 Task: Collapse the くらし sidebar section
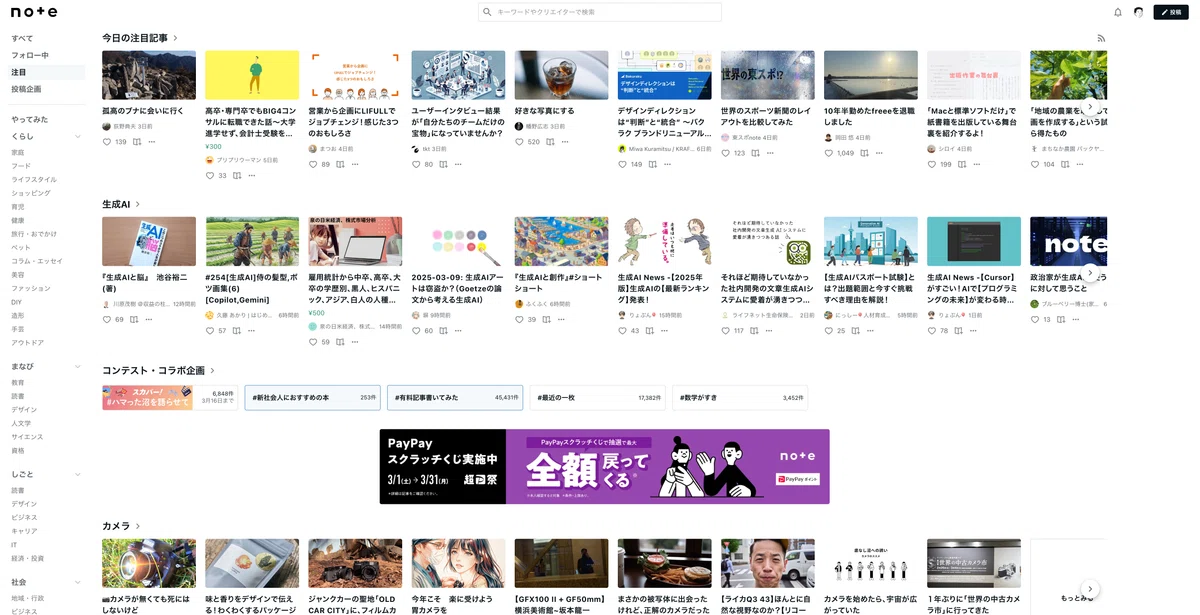(78, 136)
